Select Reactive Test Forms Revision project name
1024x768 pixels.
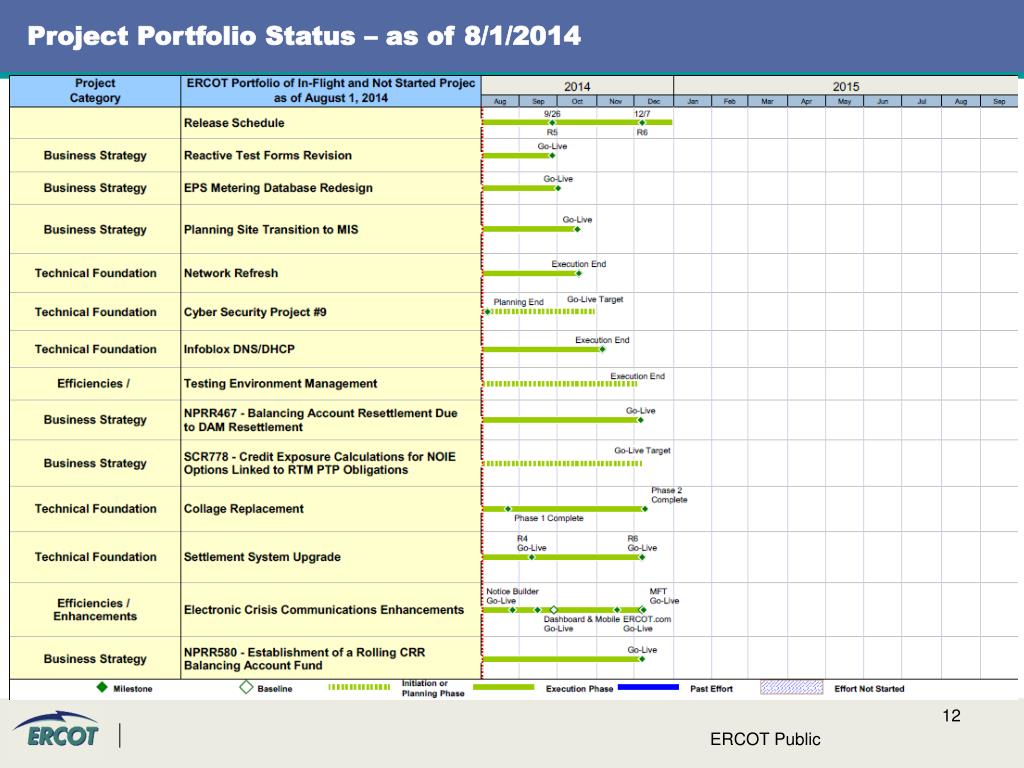coord(268,155)
